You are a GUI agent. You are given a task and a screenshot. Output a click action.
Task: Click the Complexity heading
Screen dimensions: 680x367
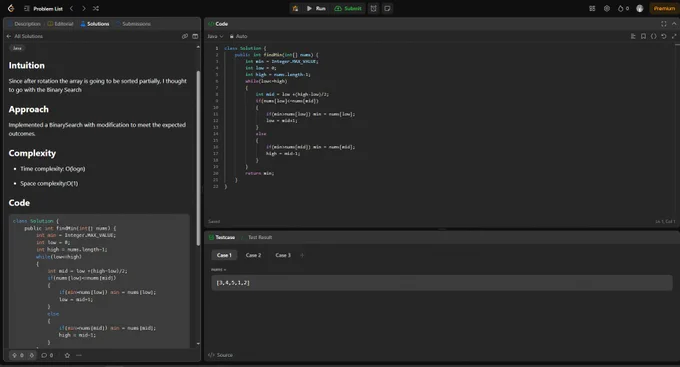tap(32, 153)
